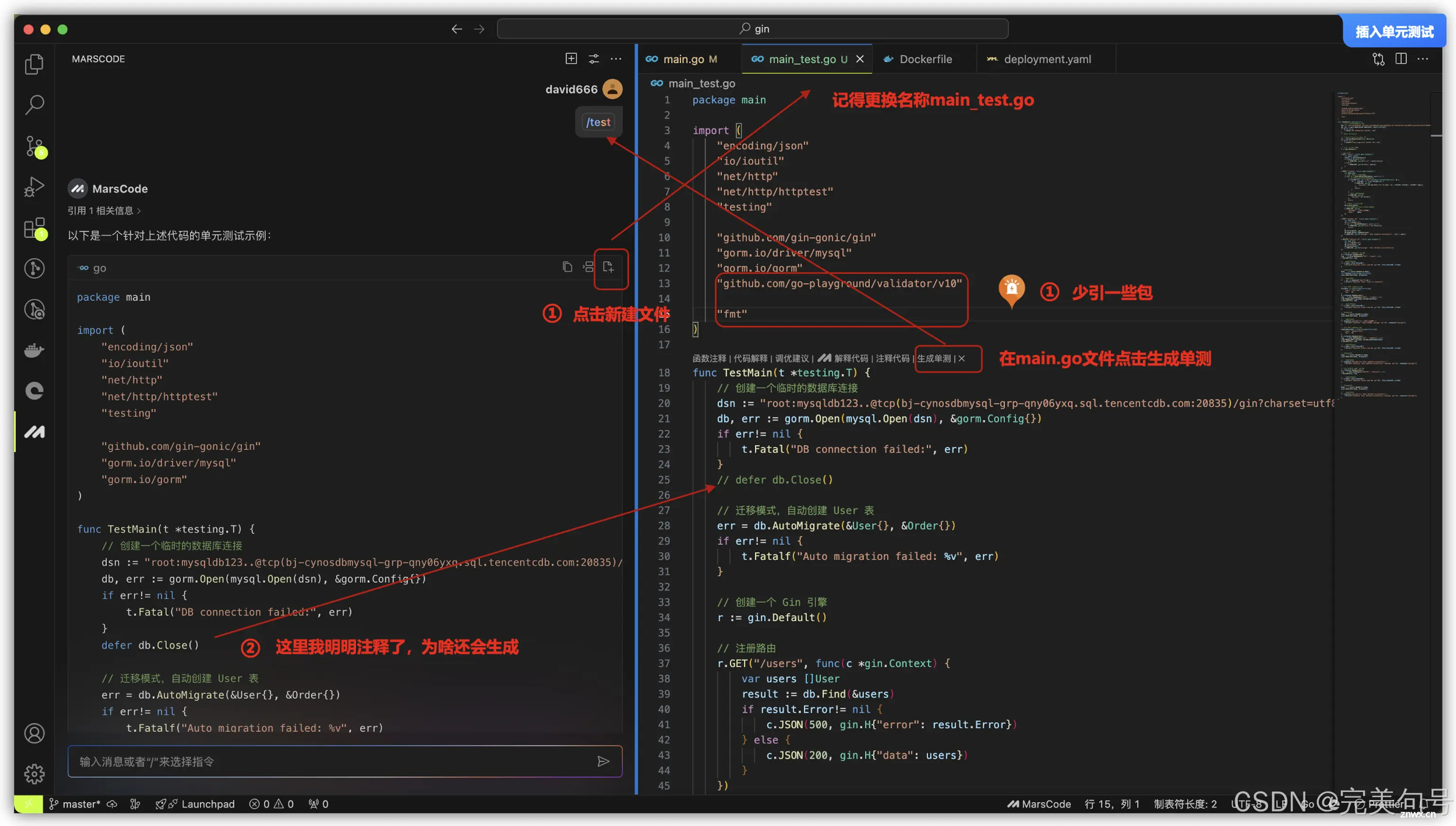Focus the chat message input box
Viewport: 1456px width, 826px height.
tap(345, 761)
